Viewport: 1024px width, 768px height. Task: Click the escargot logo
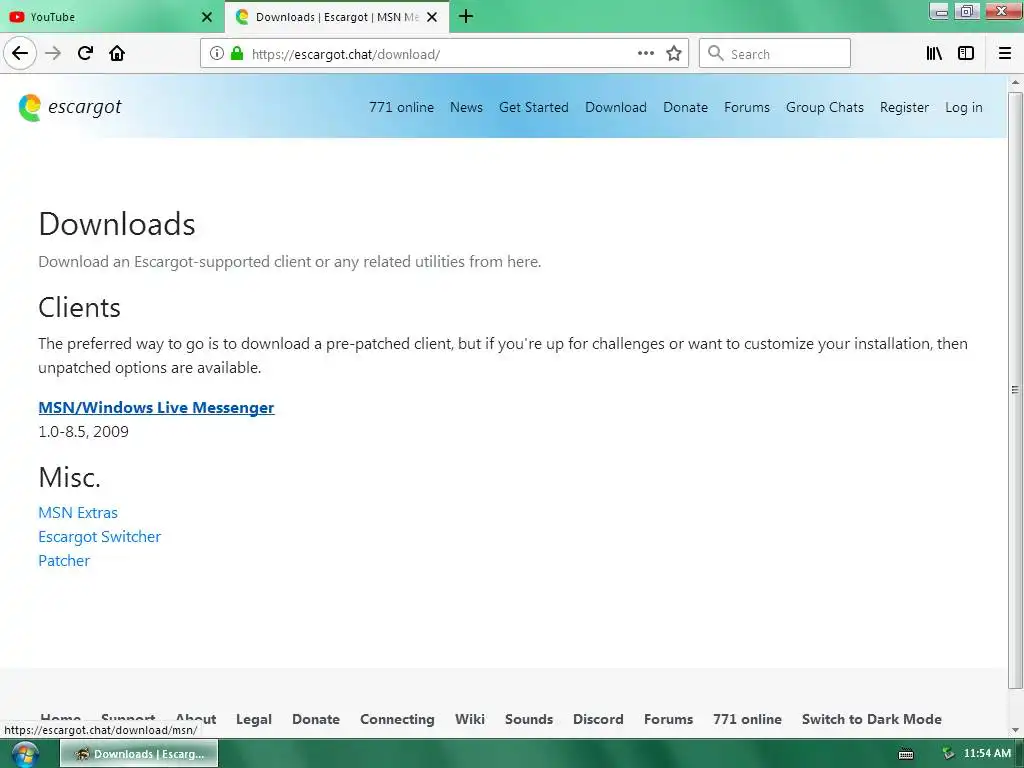click(x=70, y=107)
